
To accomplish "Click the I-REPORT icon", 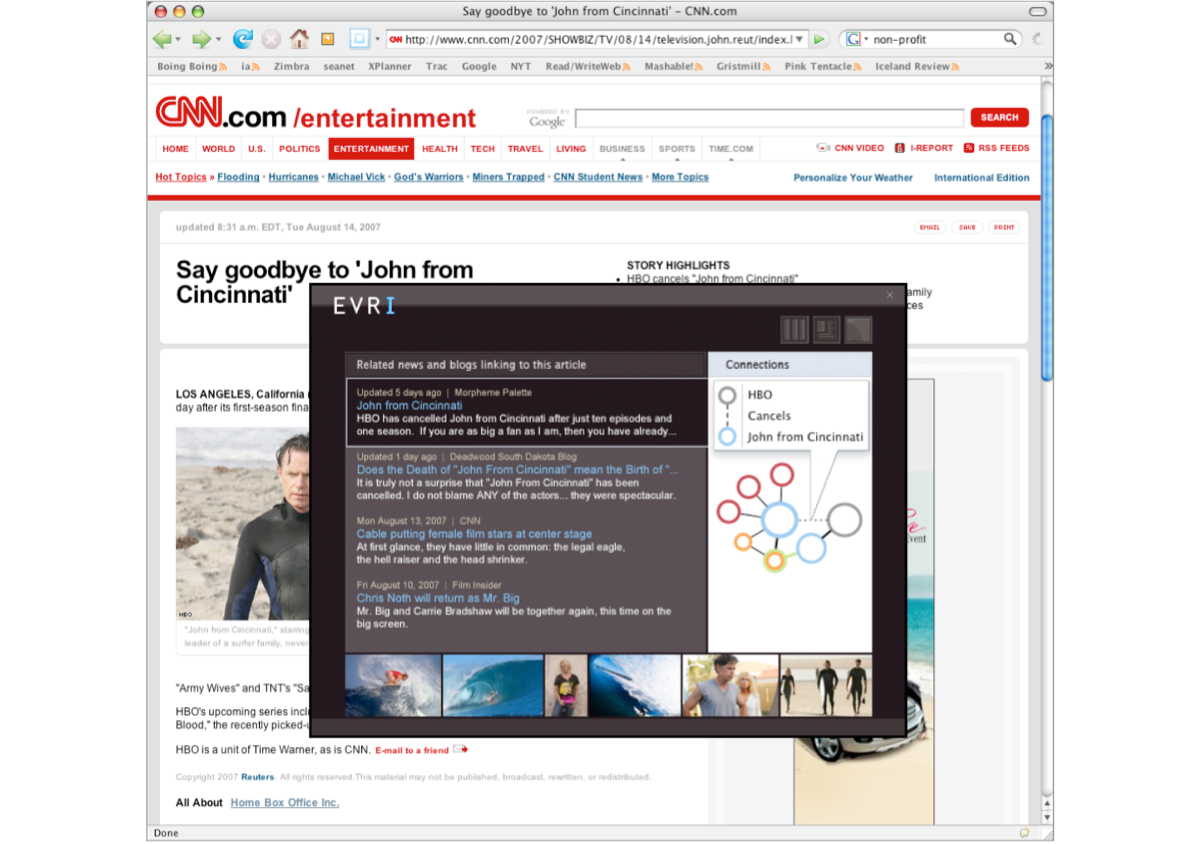I will click(x=900, y=148).
